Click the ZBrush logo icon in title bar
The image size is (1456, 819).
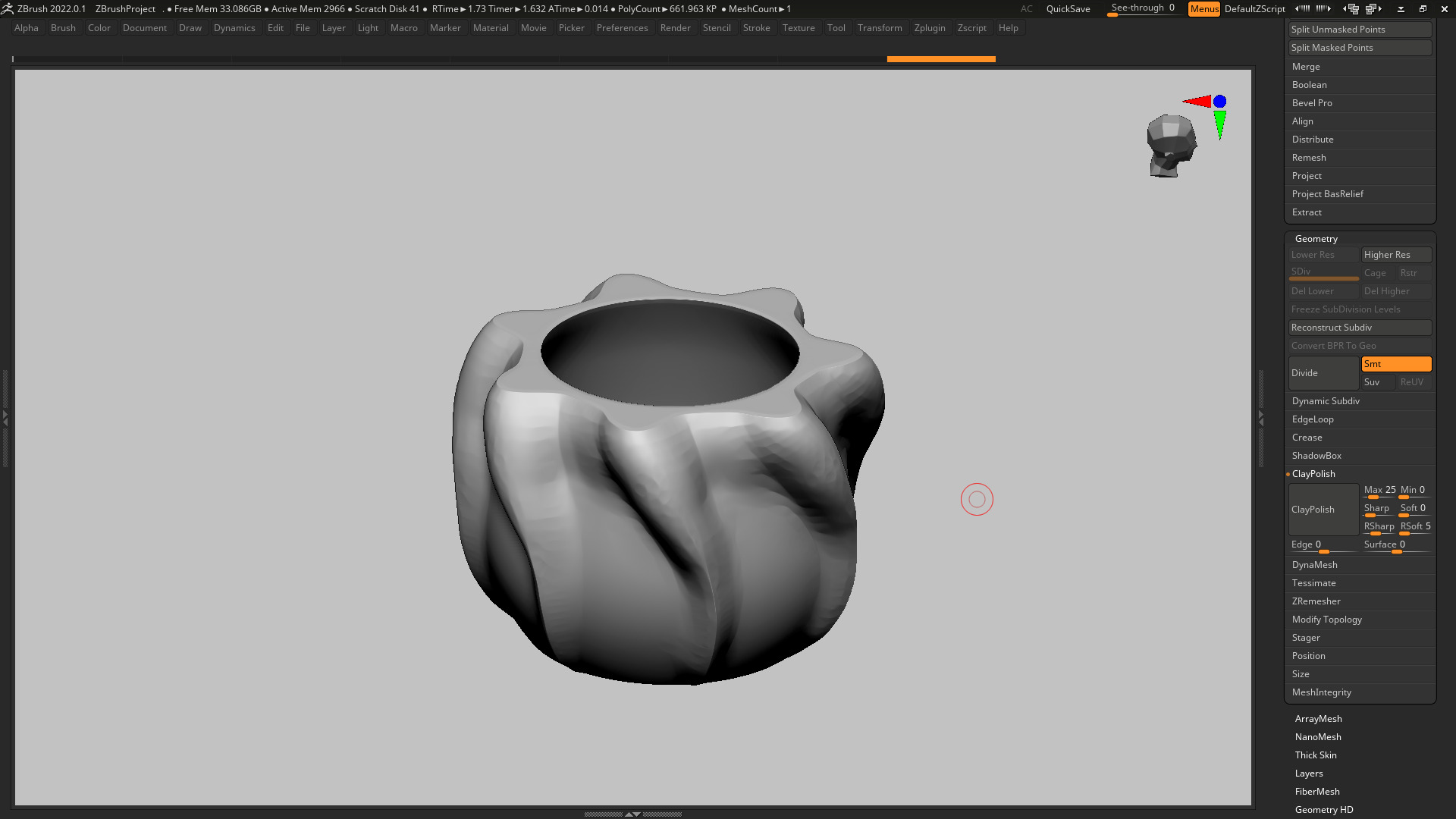coord(8,8)
